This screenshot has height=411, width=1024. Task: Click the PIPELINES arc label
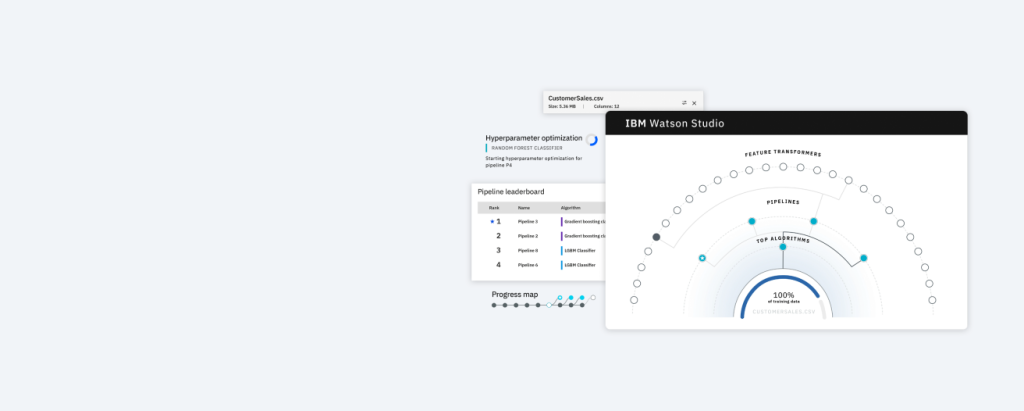pos(783,202)
